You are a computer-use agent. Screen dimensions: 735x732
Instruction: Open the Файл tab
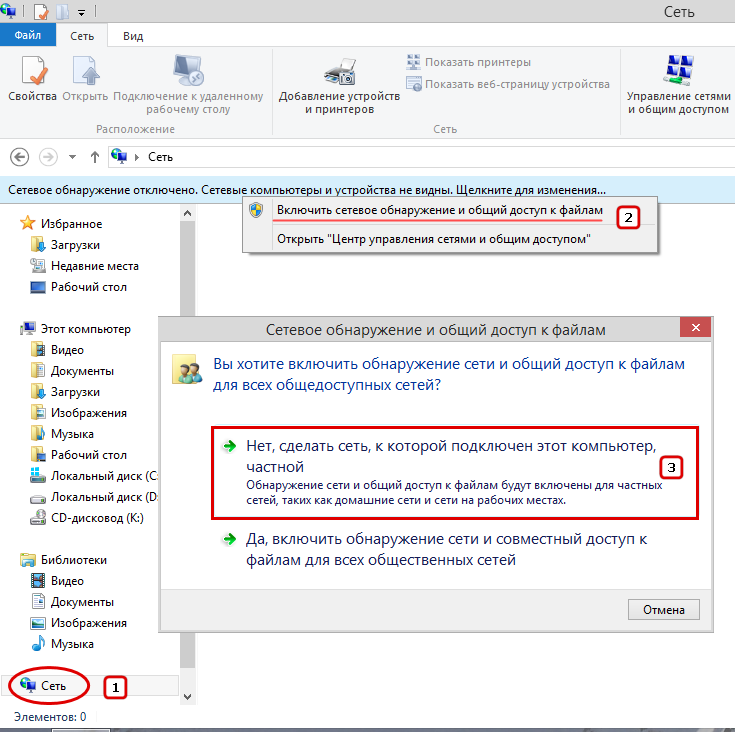[x=28, y=35]
